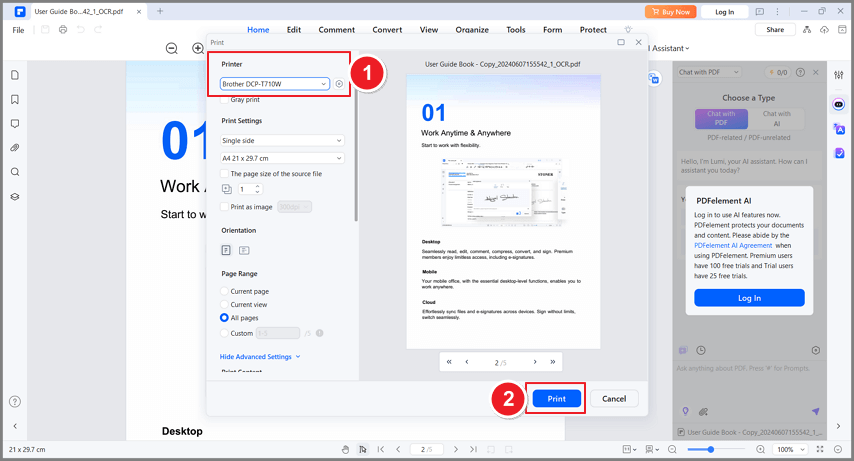The image size is (854, 461).
Task: Switch to the Convert tab
Action: (x=387, y=30)
